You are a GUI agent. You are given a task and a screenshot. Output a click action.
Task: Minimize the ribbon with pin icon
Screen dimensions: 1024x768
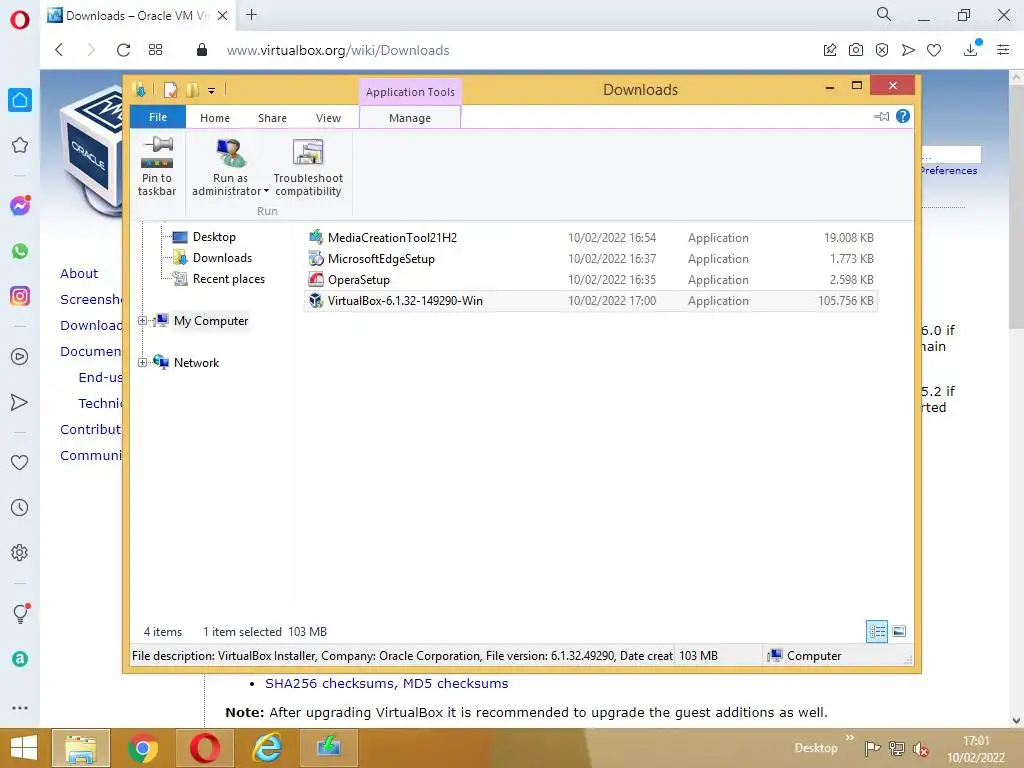tap(882, 116)
